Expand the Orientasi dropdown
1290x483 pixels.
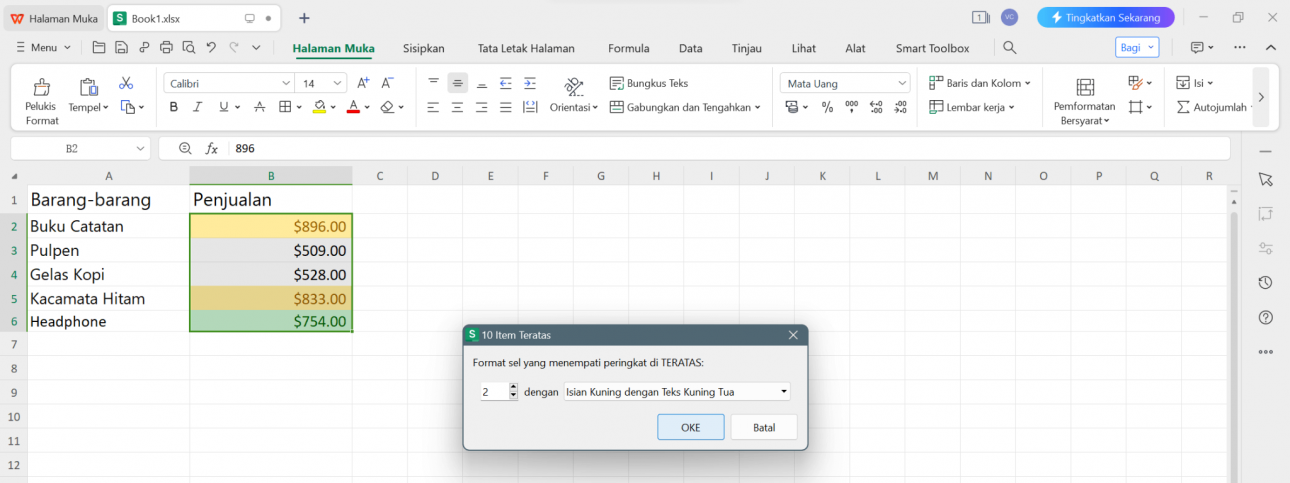574,107
